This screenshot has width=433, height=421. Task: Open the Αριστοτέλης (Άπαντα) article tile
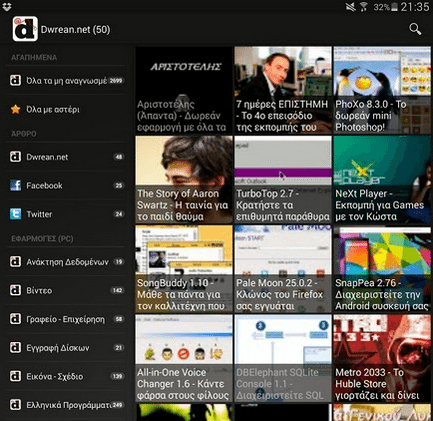[184, 90]
